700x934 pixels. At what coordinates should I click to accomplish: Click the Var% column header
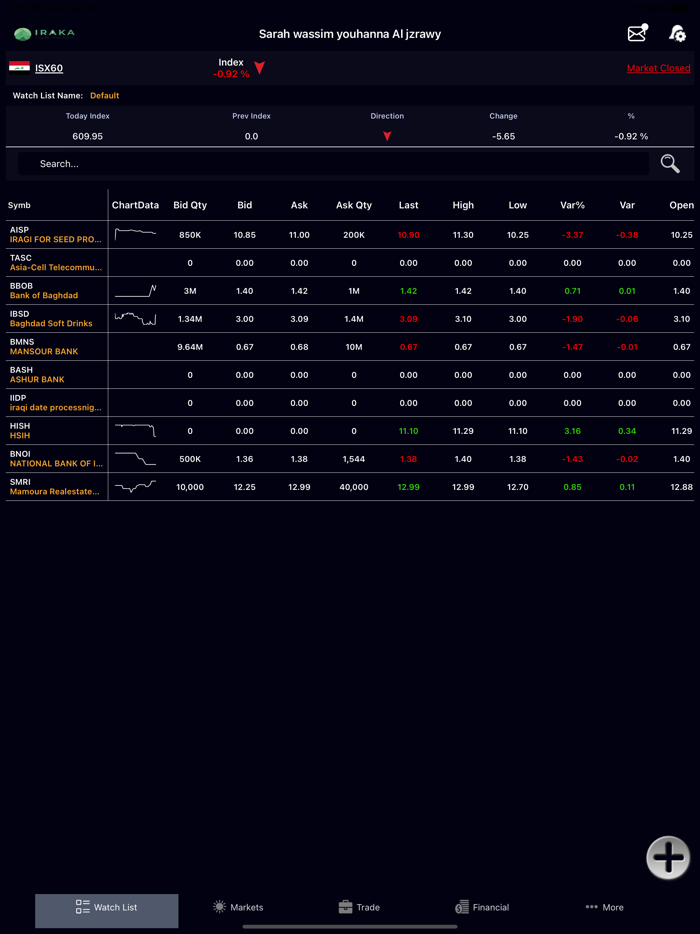(x=573, y=205)
